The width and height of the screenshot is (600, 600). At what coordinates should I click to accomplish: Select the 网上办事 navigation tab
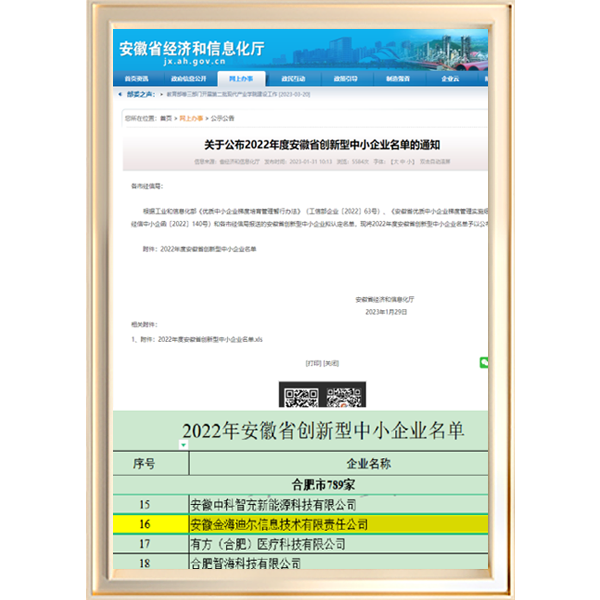coord(241,79)
